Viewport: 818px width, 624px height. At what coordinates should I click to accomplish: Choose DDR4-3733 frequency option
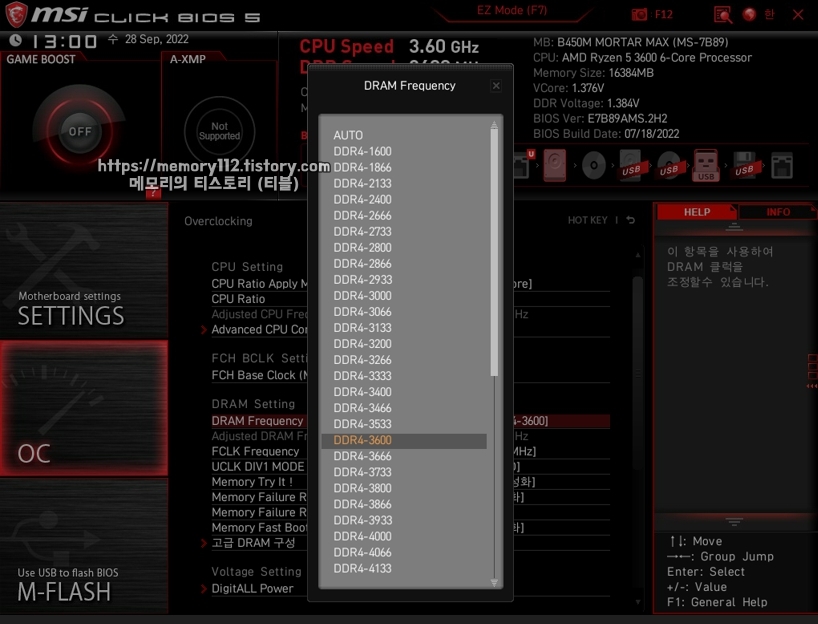point(363,472)
